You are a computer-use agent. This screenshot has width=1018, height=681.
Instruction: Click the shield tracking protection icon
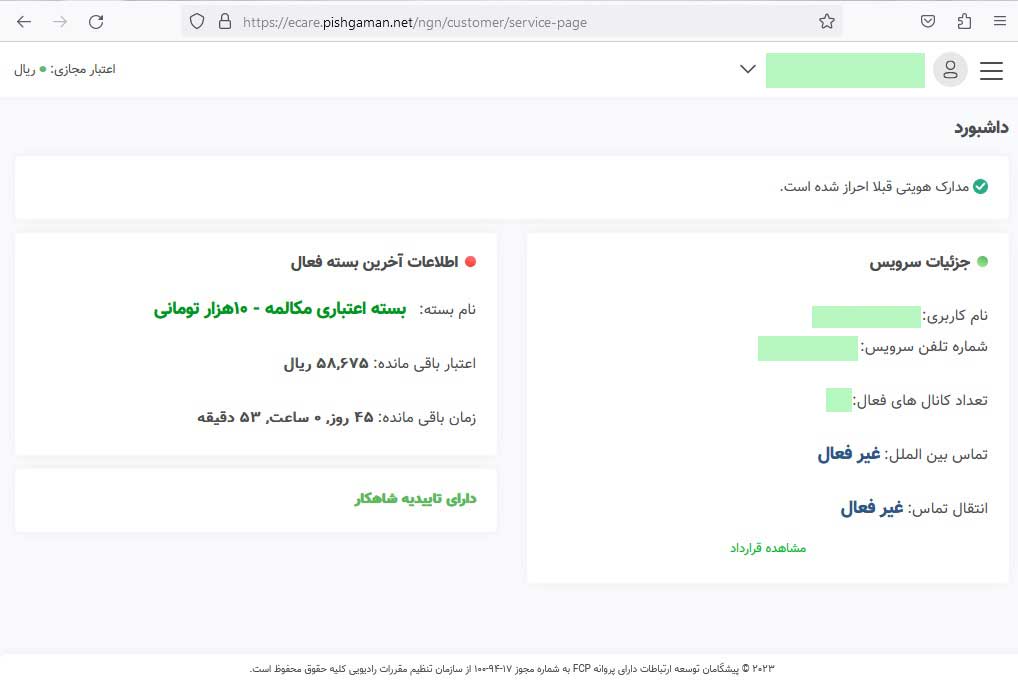coord(197,21)
